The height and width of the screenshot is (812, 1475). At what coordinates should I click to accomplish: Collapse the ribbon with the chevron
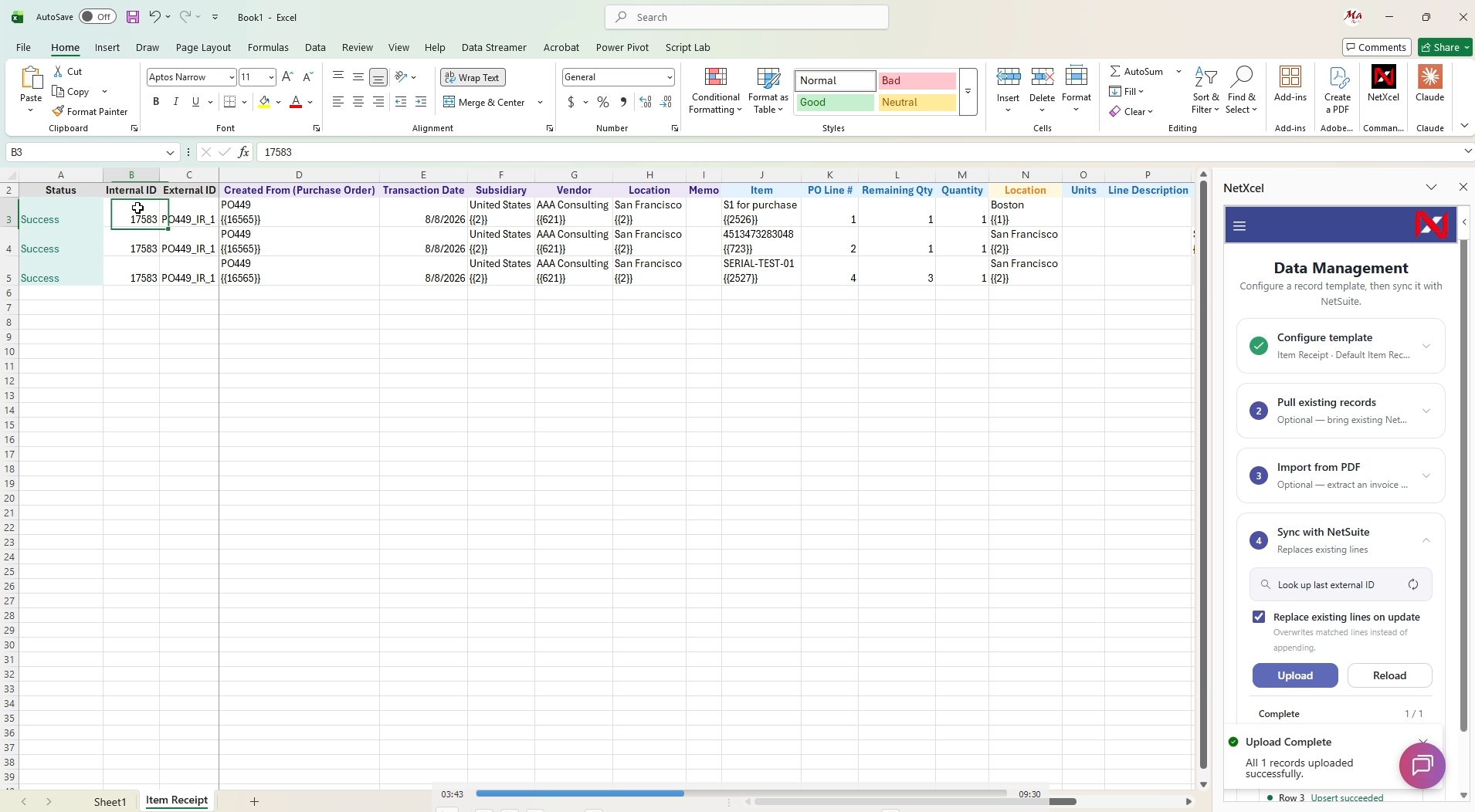tap(1464, 126)
